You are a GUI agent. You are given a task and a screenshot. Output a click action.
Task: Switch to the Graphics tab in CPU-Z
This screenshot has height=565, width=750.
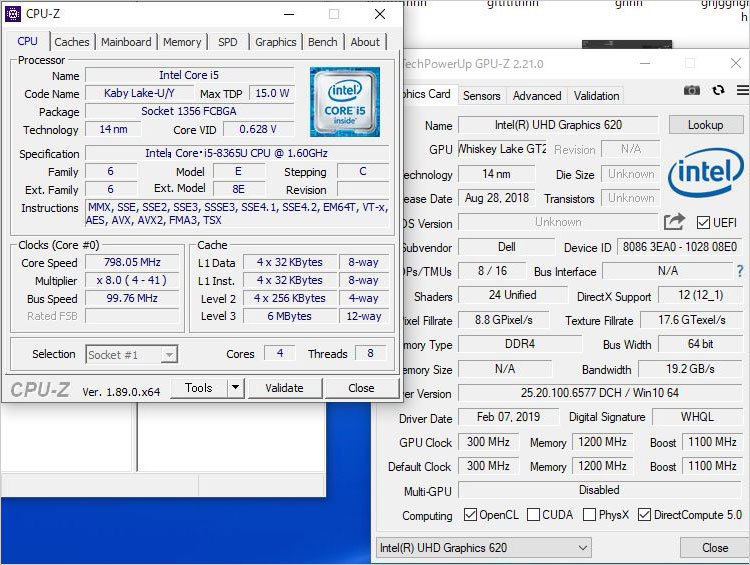click(x=276, y=42)
